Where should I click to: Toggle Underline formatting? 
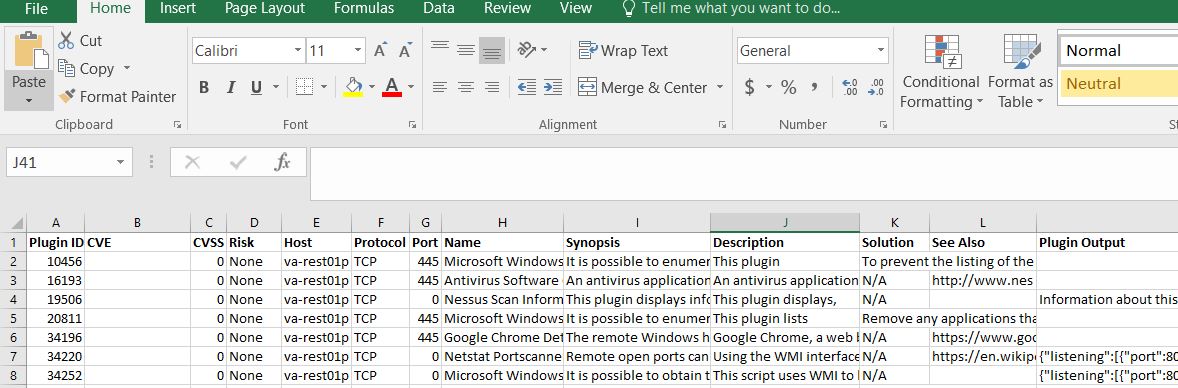[255, 87]
